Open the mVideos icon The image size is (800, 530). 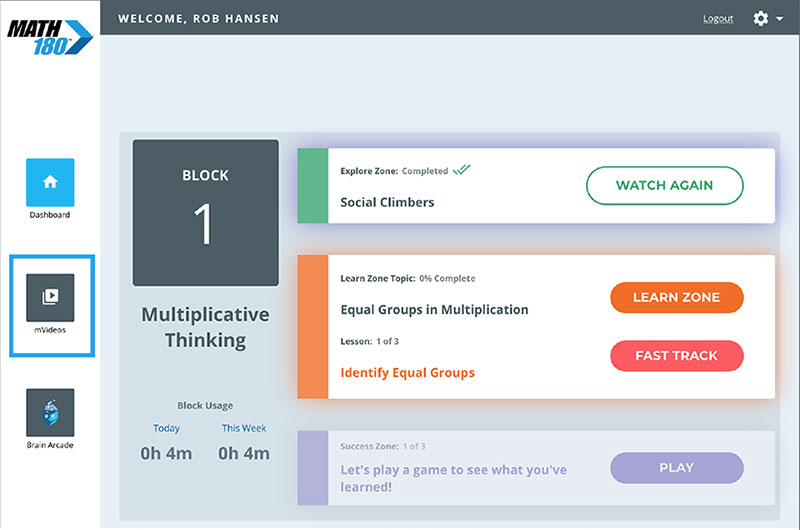pos(50,297)
